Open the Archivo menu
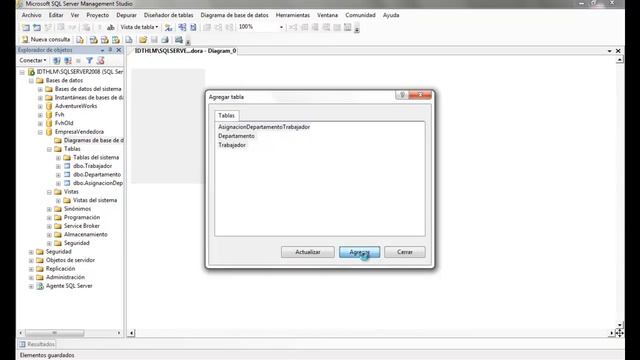Viewport: 640px width, 360px height. [31, 15]
